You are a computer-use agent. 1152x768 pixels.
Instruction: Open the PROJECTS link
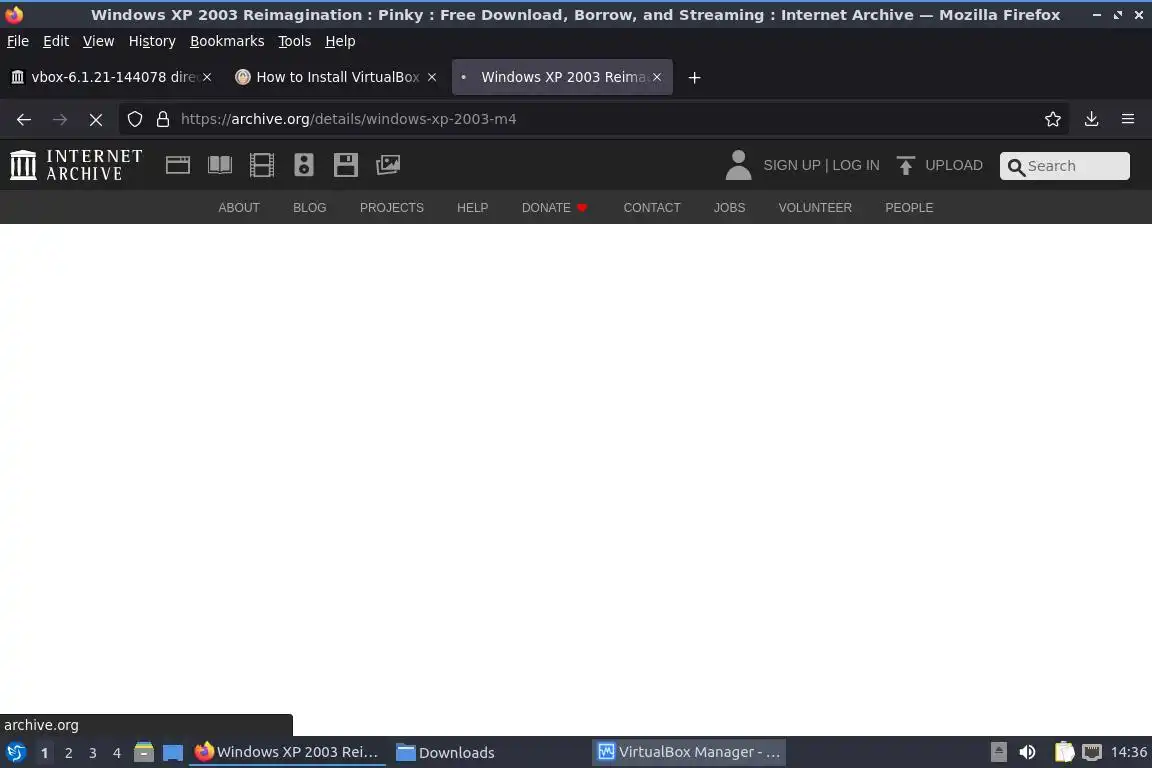[392, 208]
